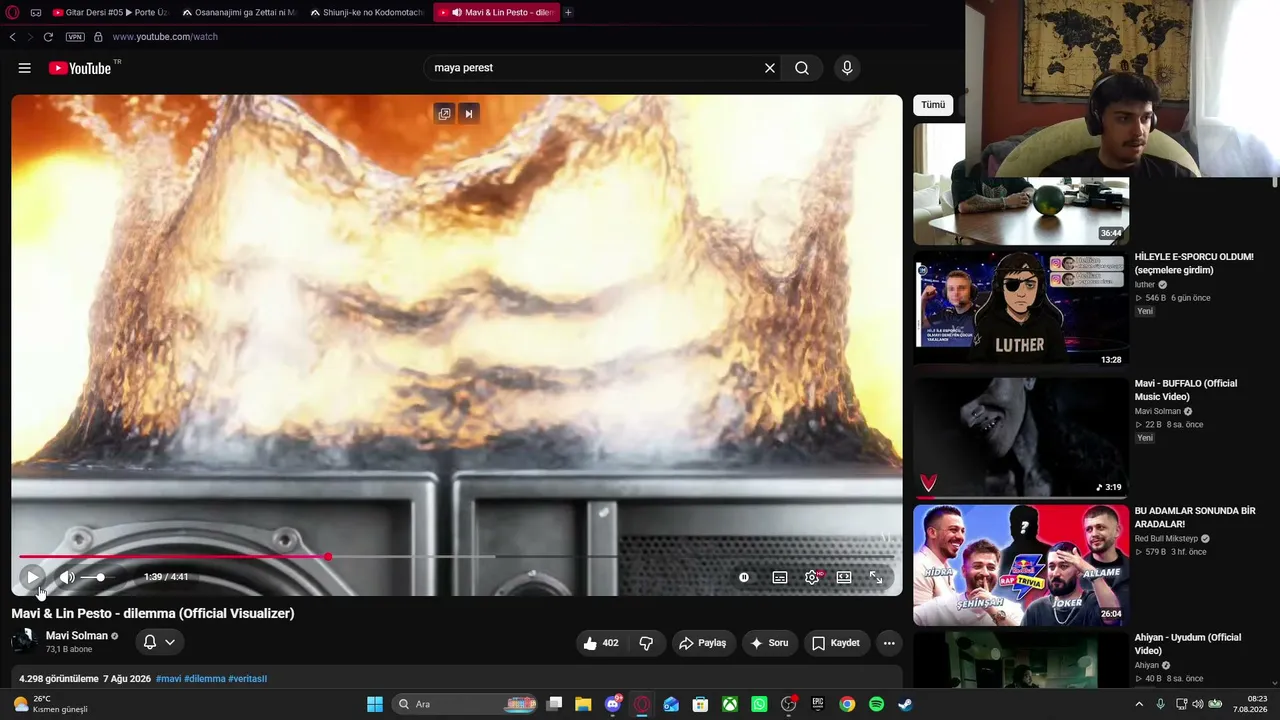
Task: Open the taskbar clock showing 08:23
Action: (1250, 704)
